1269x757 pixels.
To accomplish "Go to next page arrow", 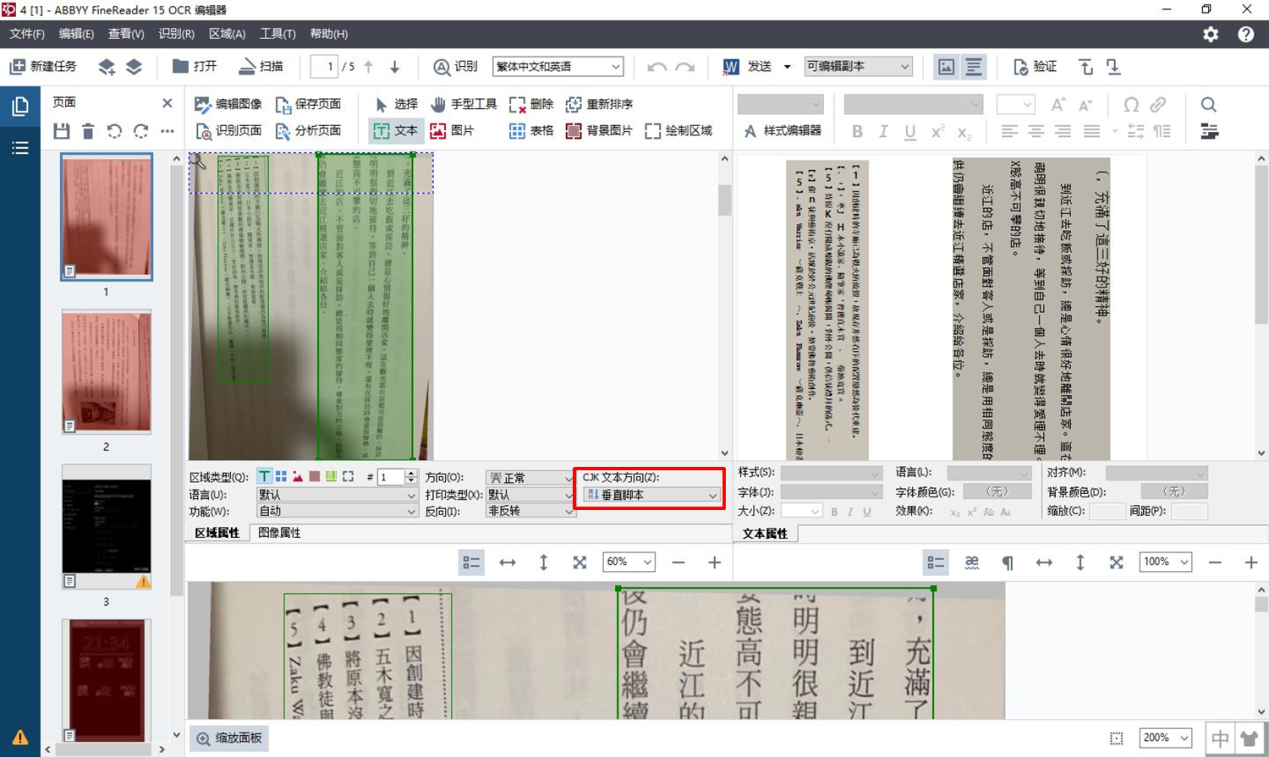I will click(395, 67).
